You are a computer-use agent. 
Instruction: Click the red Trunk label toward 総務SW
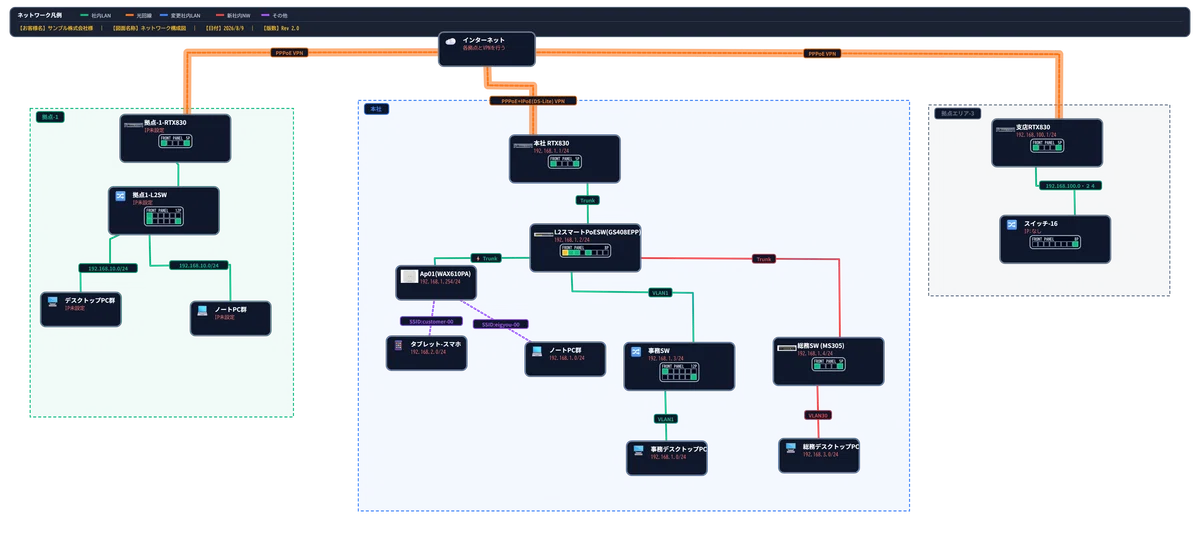pos(765,259)
